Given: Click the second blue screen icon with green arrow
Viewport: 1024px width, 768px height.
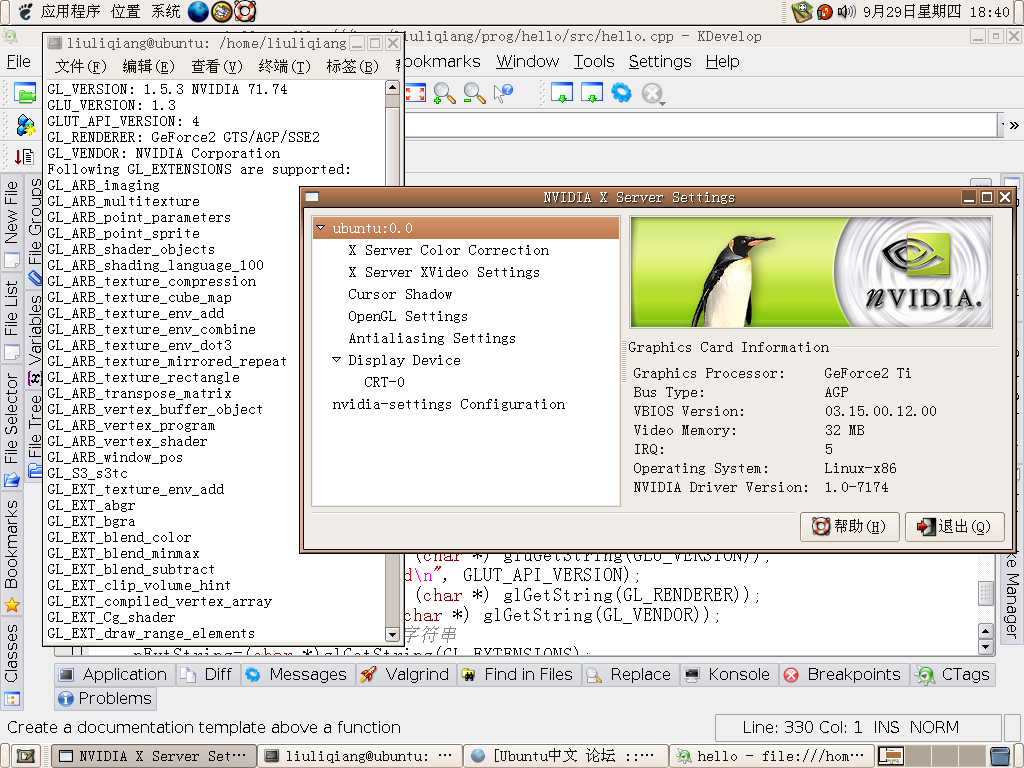Looking at the screenshot, I should [x=592, y=93].
